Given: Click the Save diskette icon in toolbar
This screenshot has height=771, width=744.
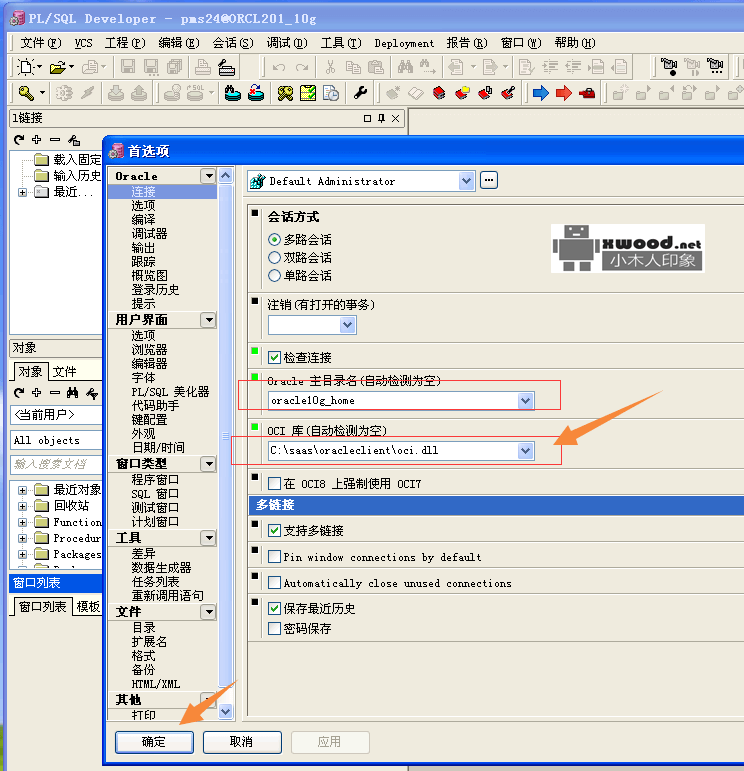Looking at the screenshot, I should click(x=128, y=67).
